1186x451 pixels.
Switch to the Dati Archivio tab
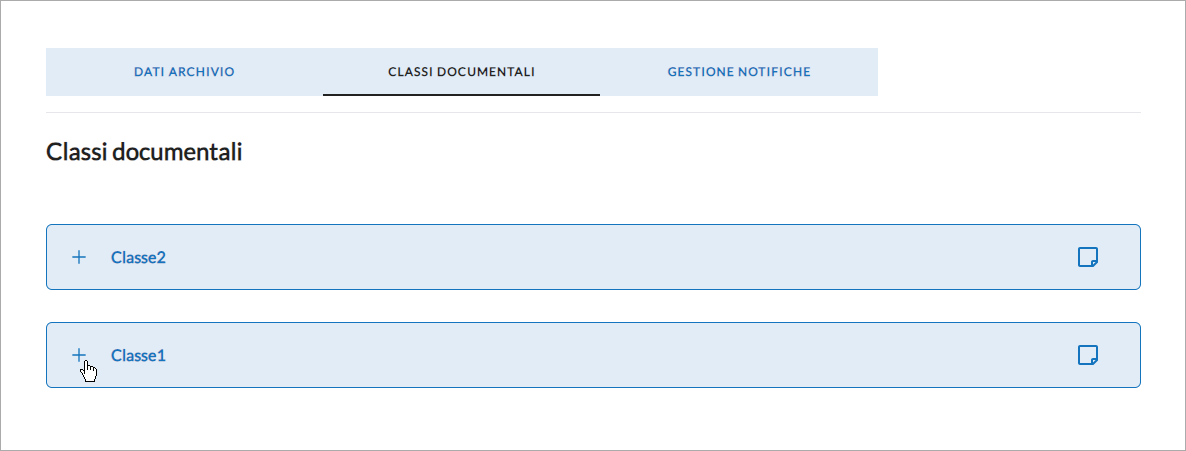[184, 72]
